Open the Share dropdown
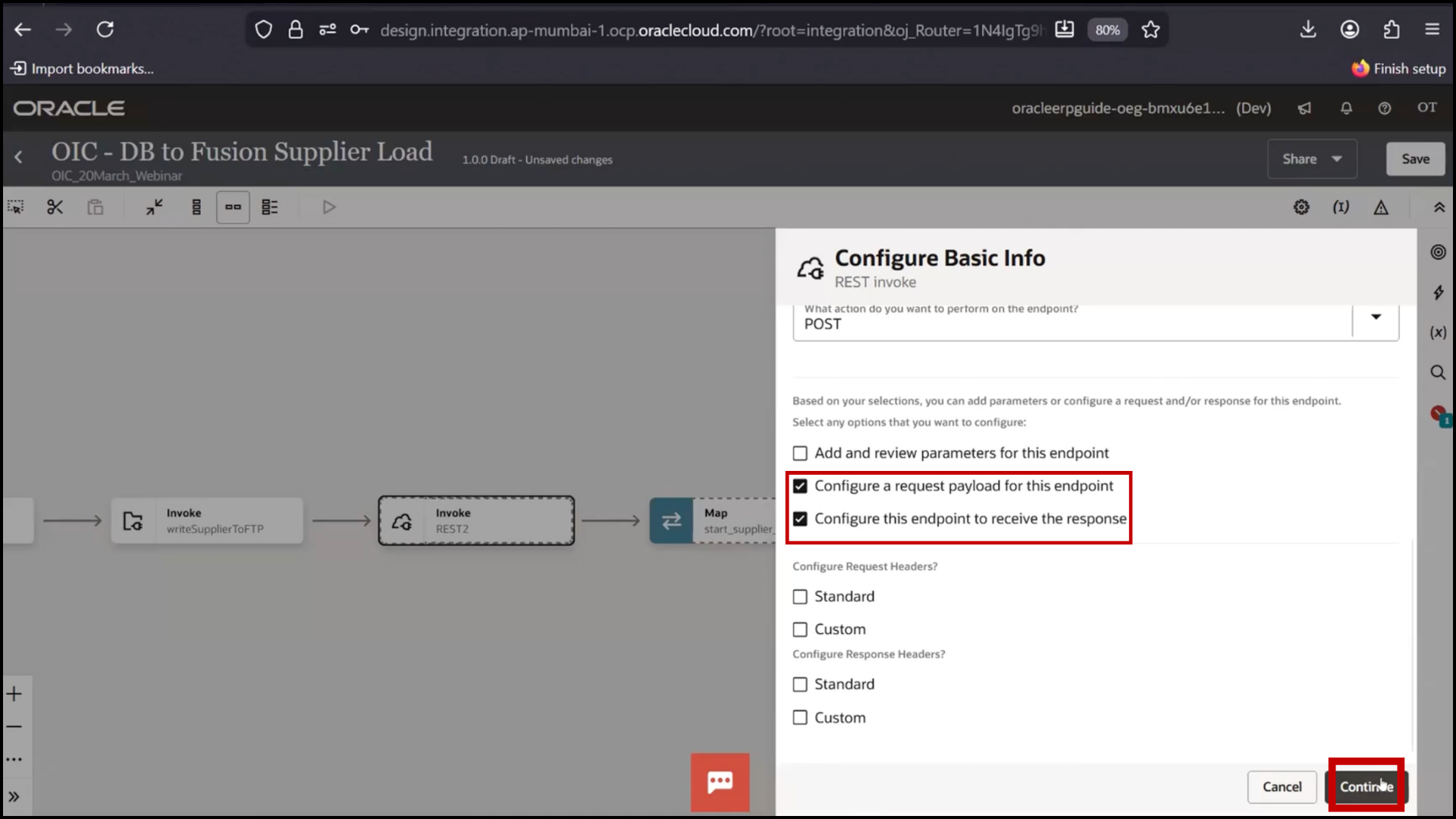1456x819 pixels. point(1312,159)
